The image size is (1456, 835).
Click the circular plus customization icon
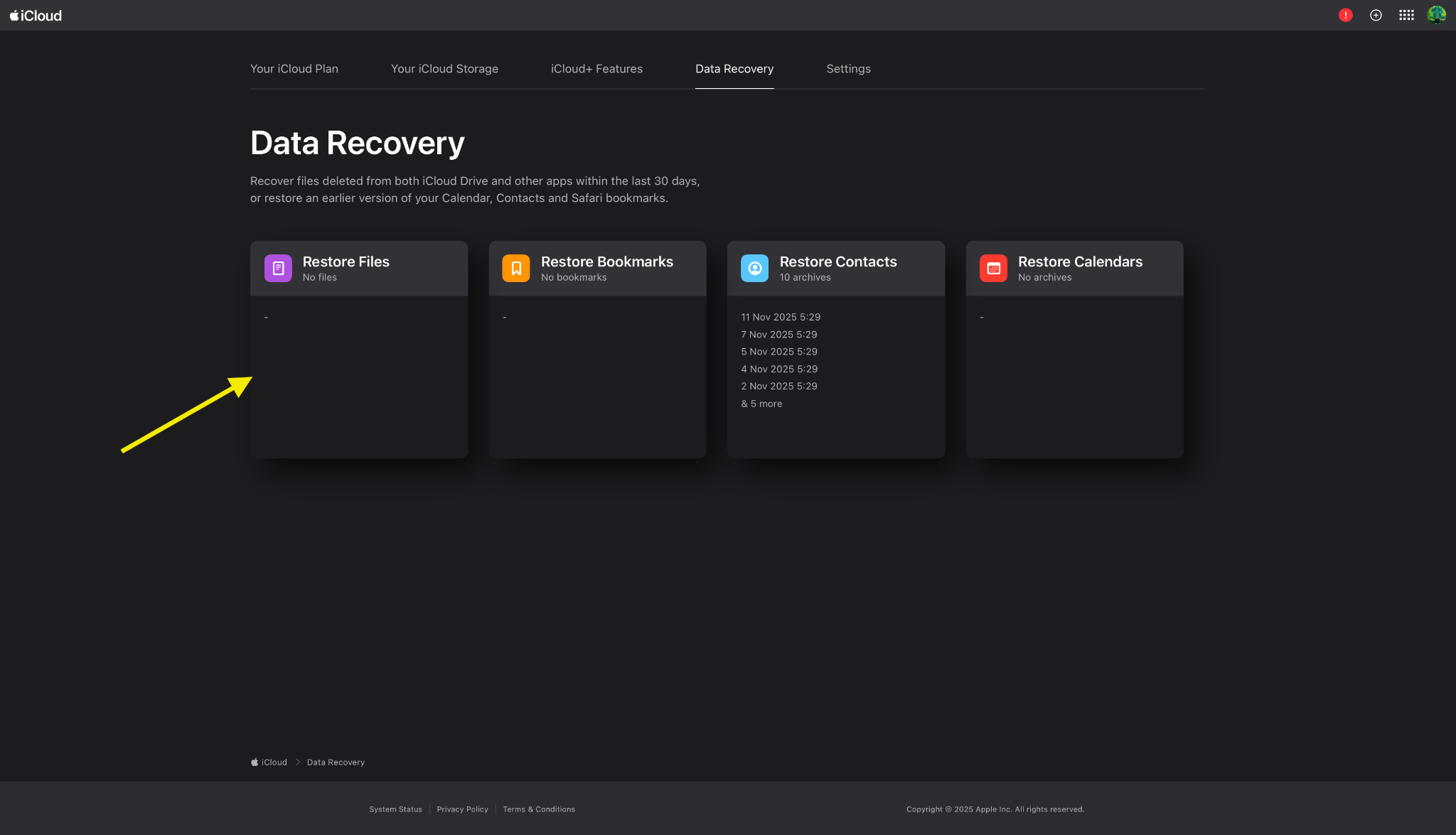(x=1376, y=14)
